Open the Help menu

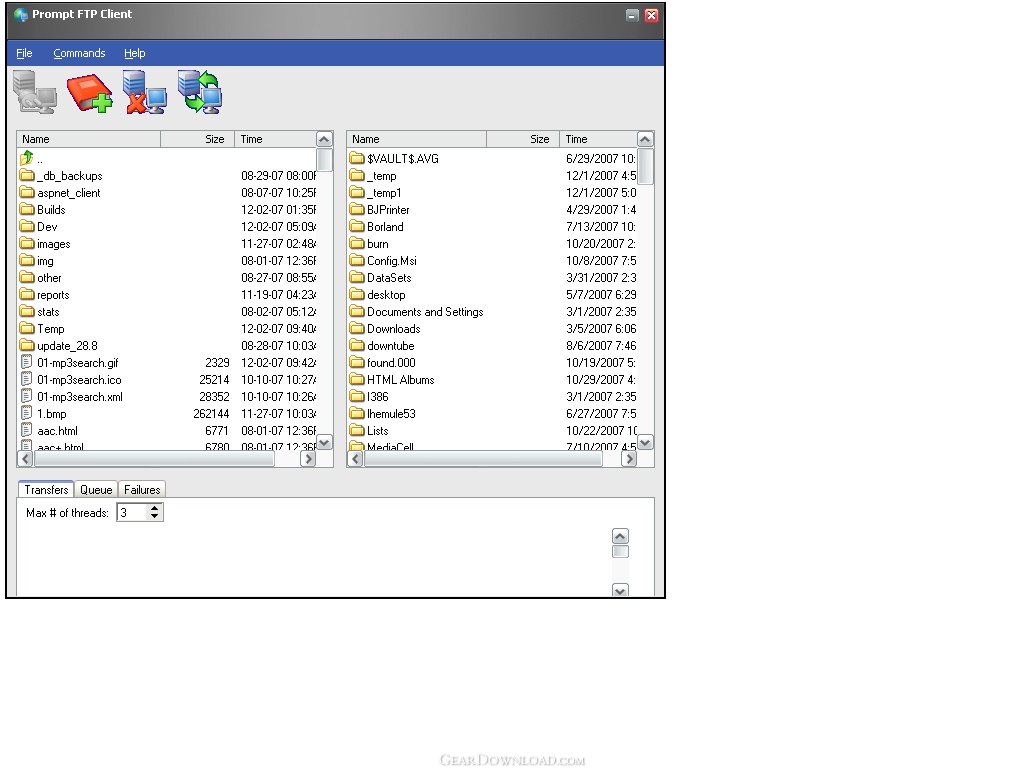coord(135,53)
